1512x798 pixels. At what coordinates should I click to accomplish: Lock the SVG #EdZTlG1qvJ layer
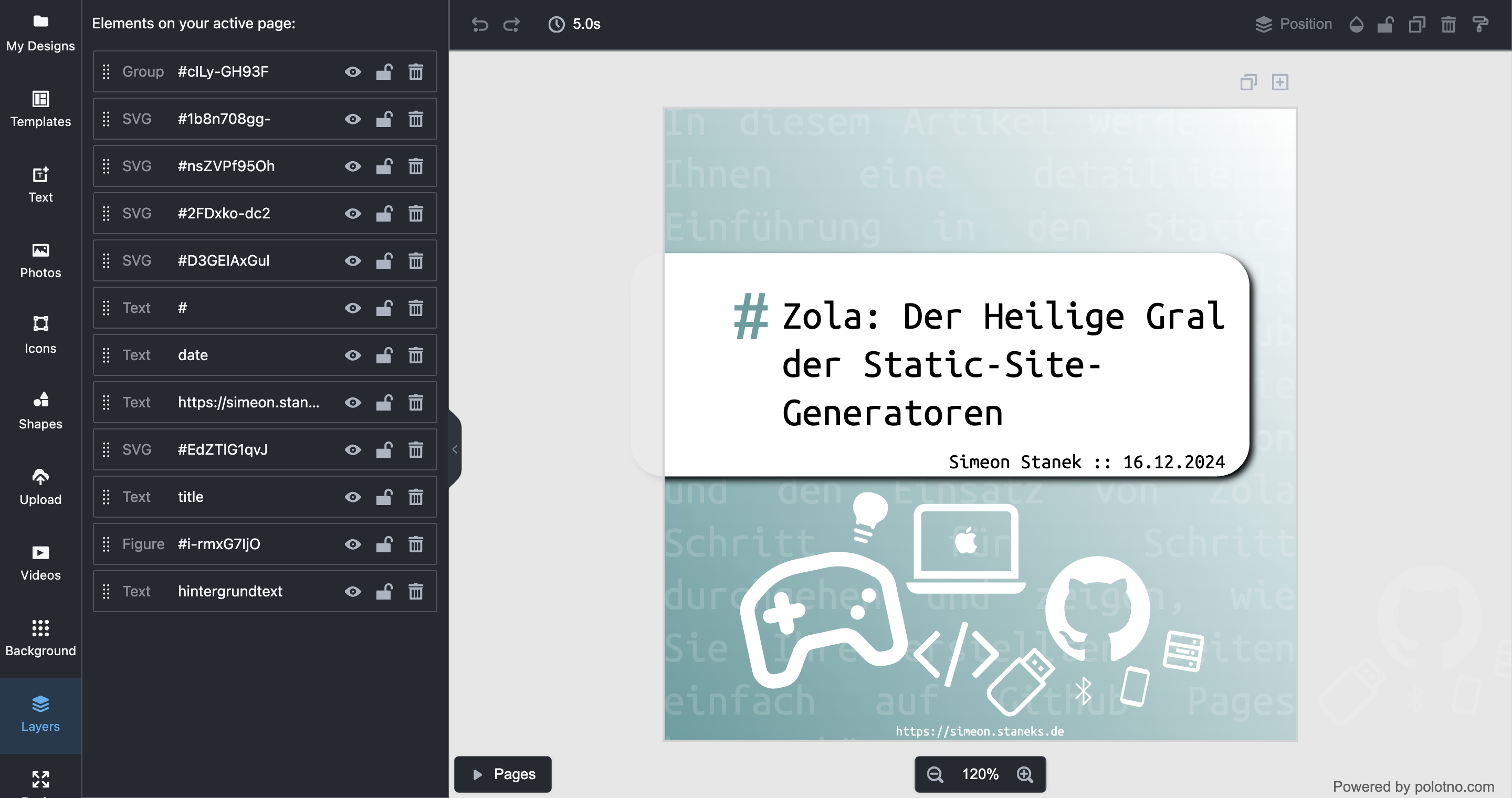384,449
